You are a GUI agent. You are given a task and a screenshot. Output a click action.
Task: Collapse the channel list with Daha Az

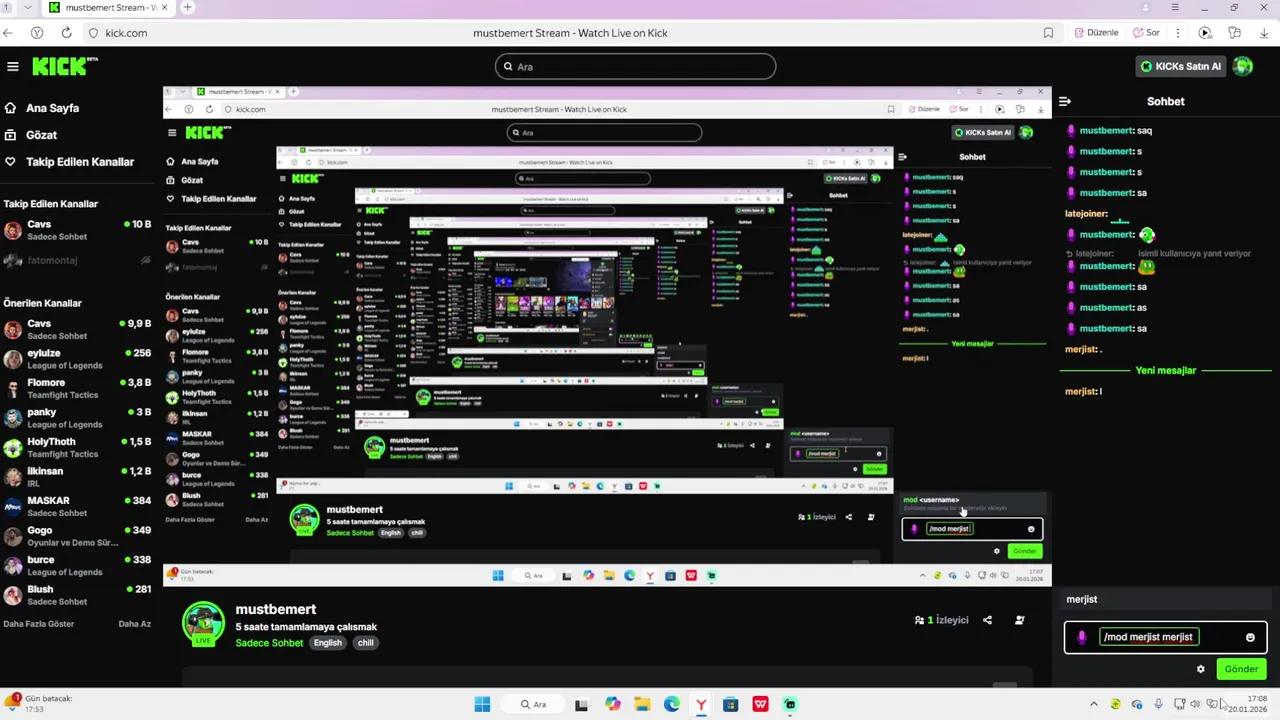(x=135, y=624)
